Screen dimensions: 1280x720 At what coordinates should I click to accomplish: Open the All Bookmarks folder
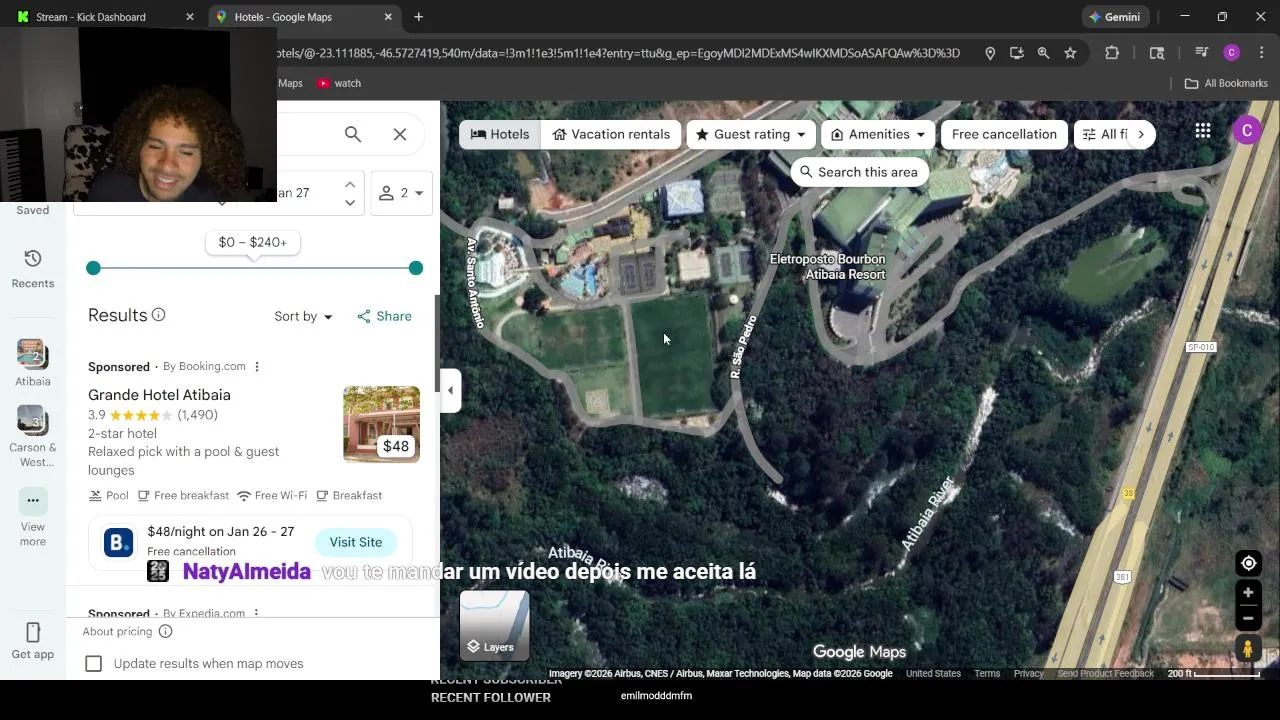point(1226,83)
